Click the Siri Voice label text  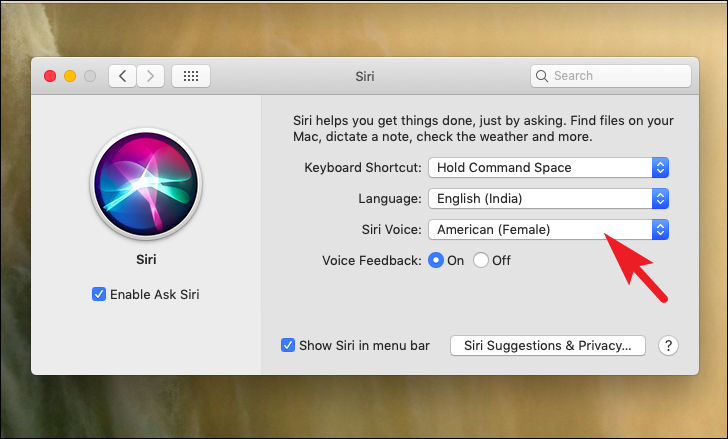pyautogui.click(x=392, y=230)
